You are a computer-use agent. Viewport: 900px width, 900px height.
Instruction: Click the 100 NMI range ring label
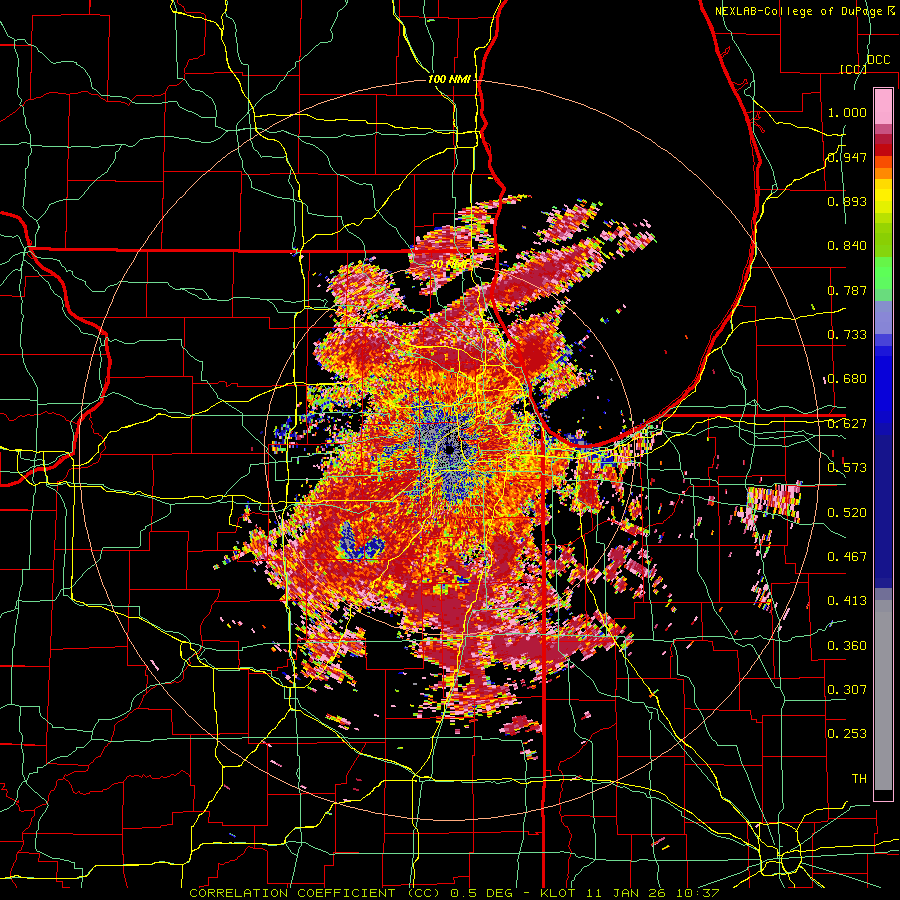coord(449,79)
